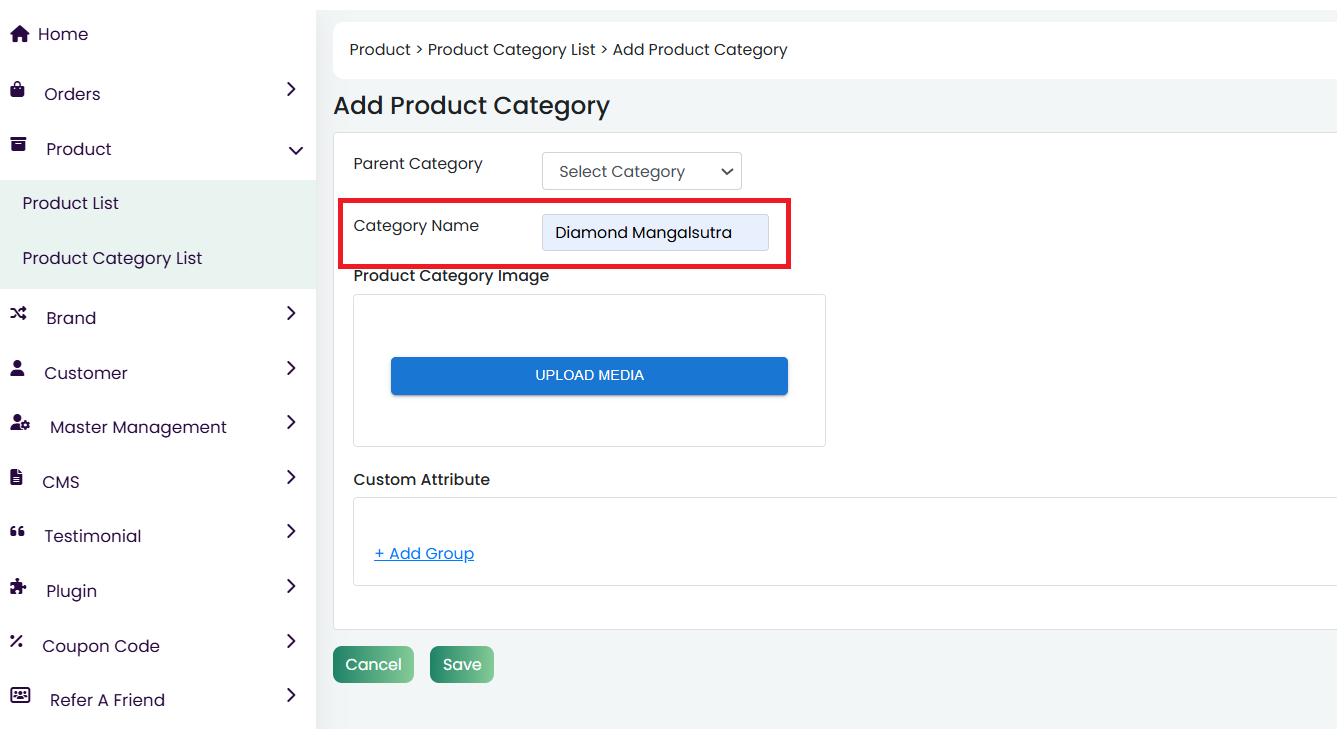Open Product Category List in sidebar
This screenshot has width=1337, height=729.
coord(112,258)
